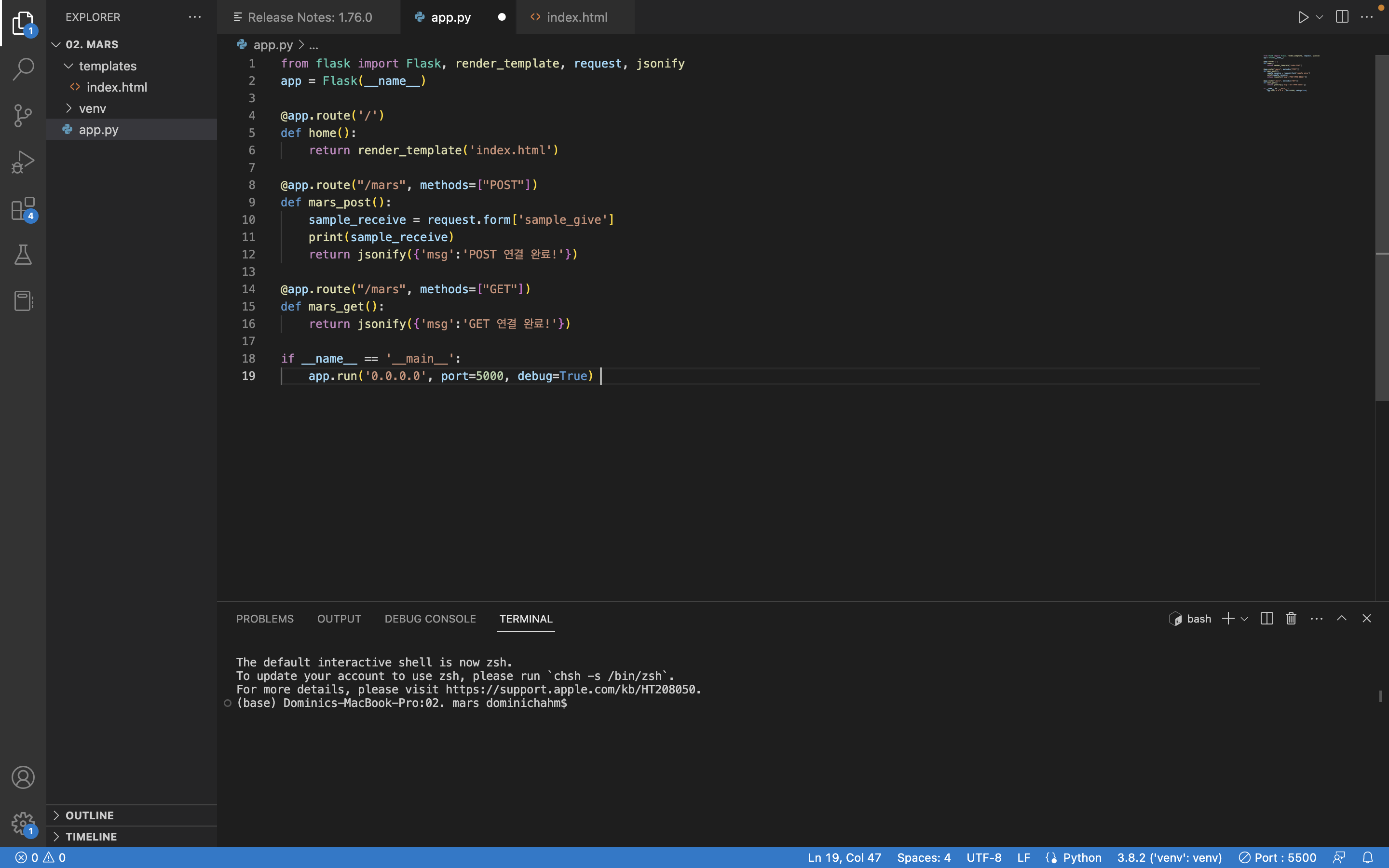
Task: Open the terminal launch profile dropdown
Action: pyautogui.click(x=1244, y=619)
